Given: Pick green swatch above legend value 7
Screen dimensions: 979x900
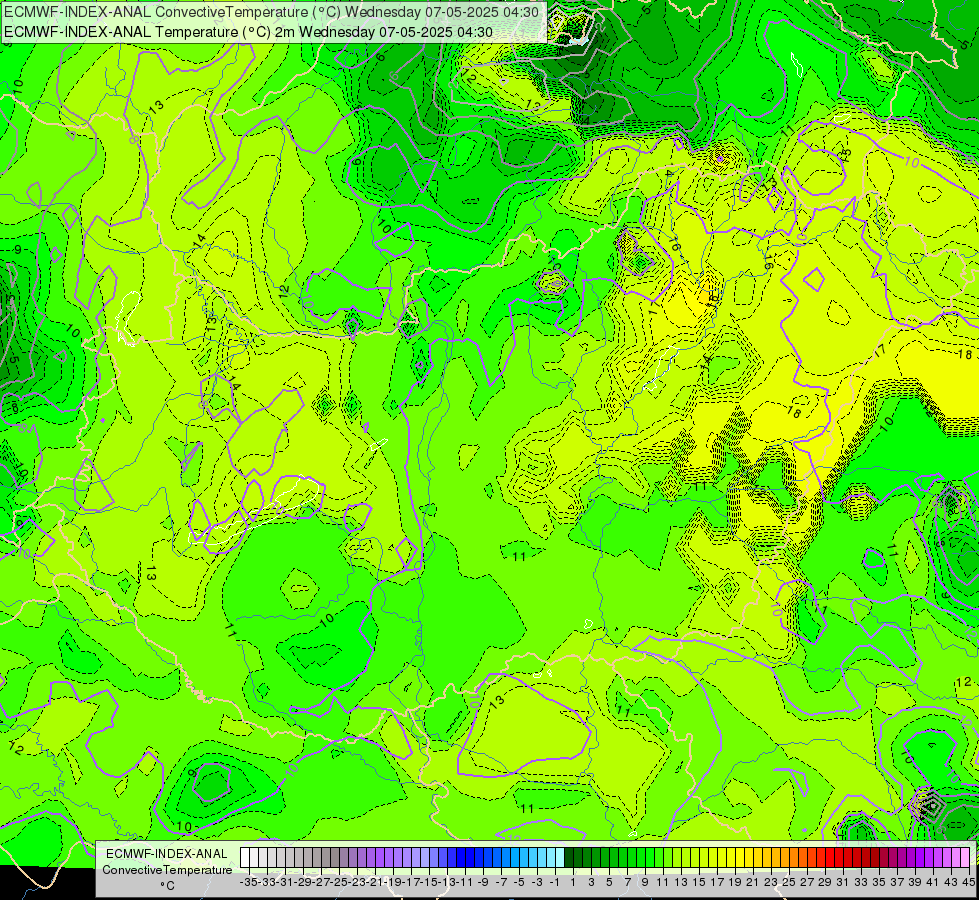Looking at the screenshot, I should coord(623,857).
